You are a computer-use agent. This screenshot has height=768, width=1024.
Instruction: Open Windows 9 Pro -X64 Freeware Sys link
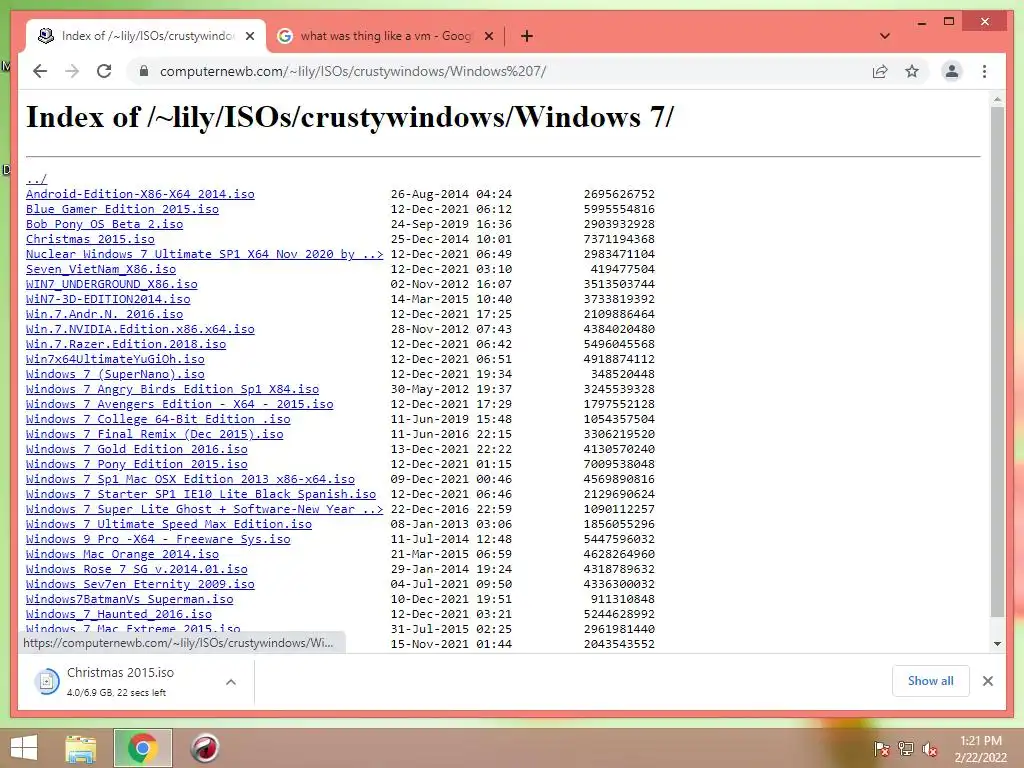pyautogui.click(x=158, y=539)
